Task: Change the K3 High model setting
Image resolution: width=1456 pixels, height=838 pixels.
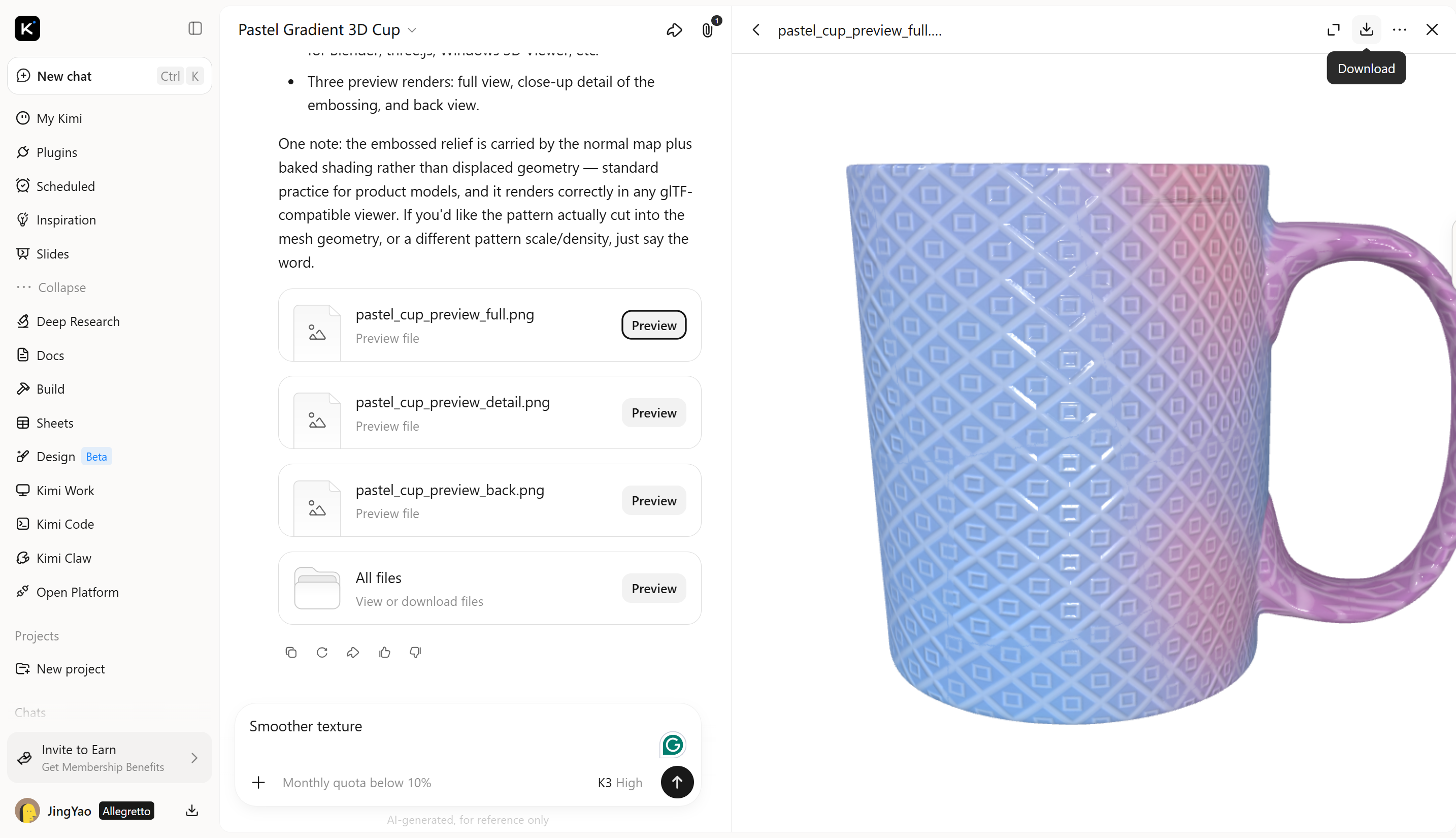Action: (619, 783)
